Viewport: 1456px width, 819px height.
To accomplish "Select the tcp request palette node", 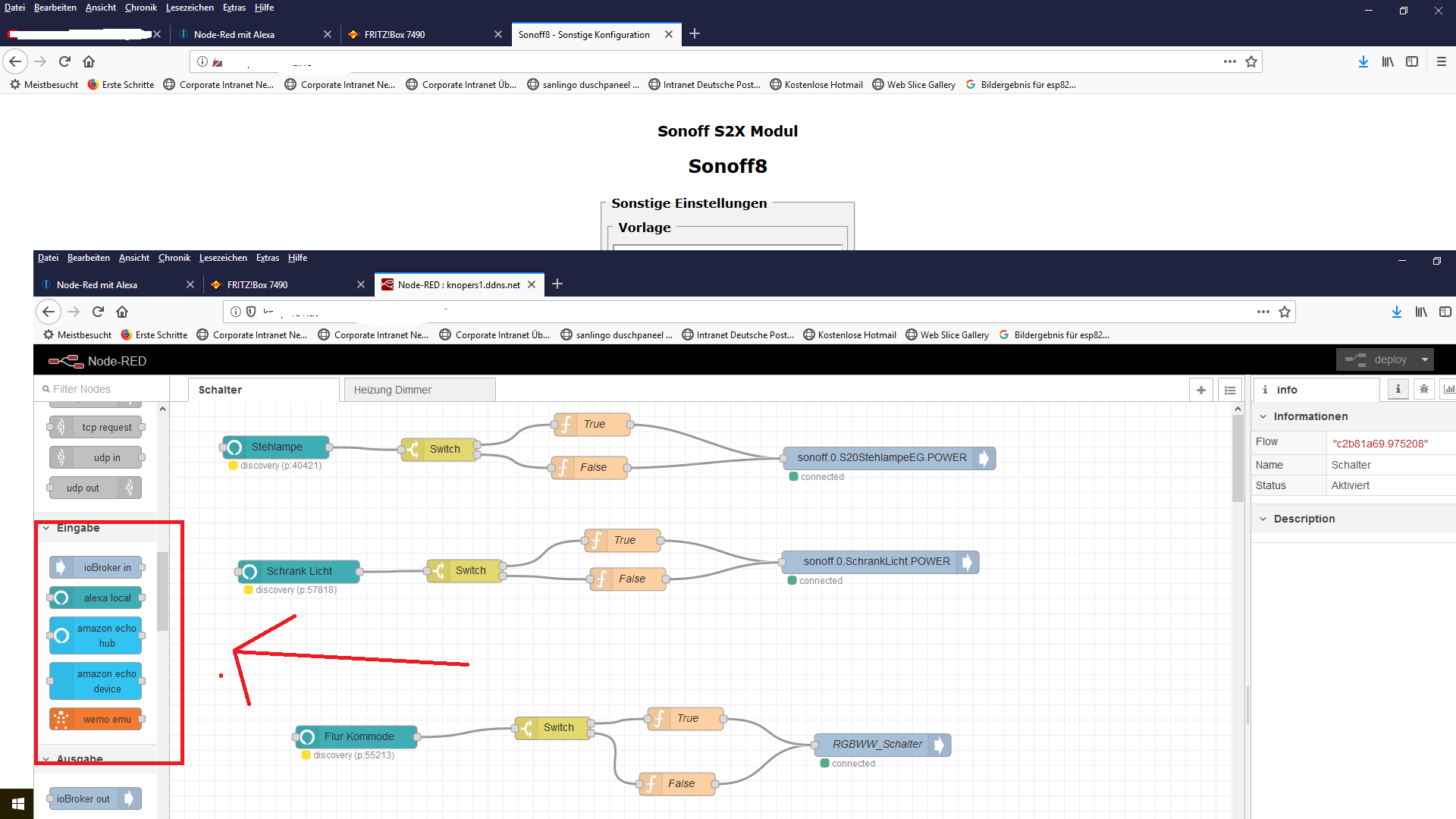I will (x=96, y=427).
